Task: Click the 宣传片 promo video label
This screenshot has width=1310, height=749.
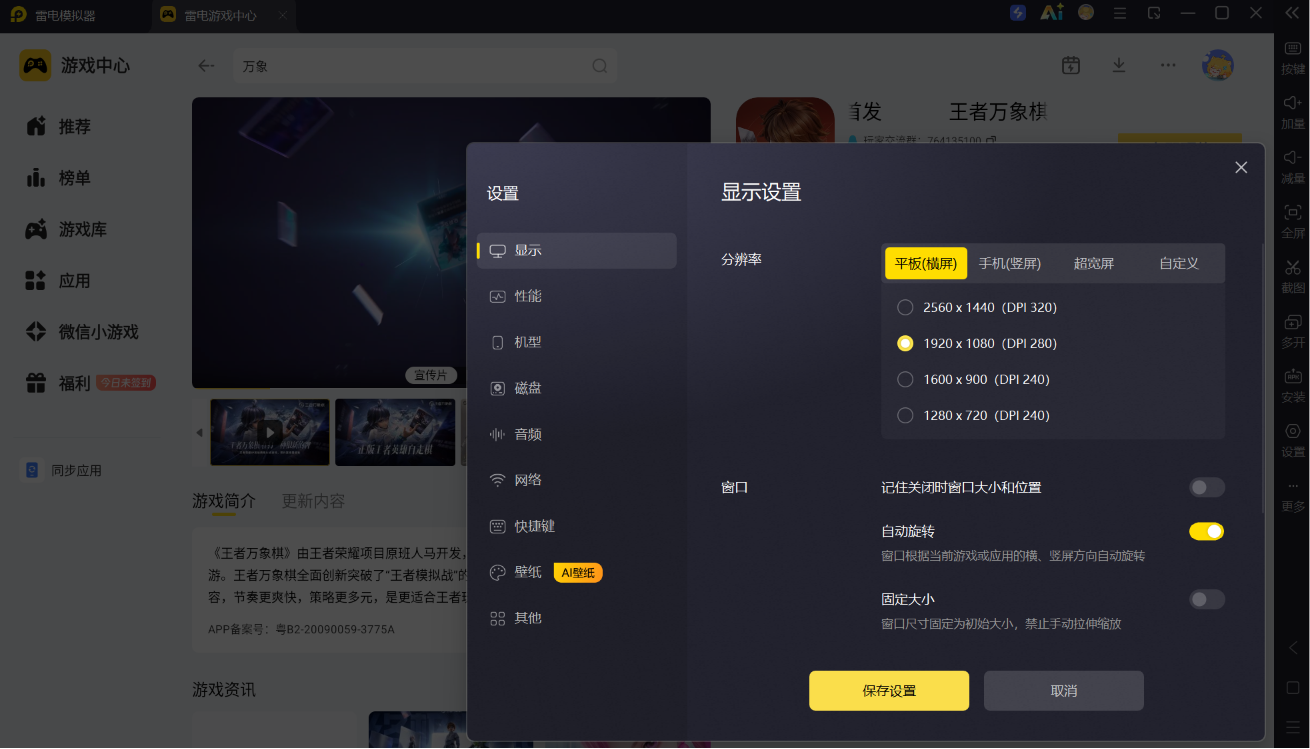Action: coord(431,375)
